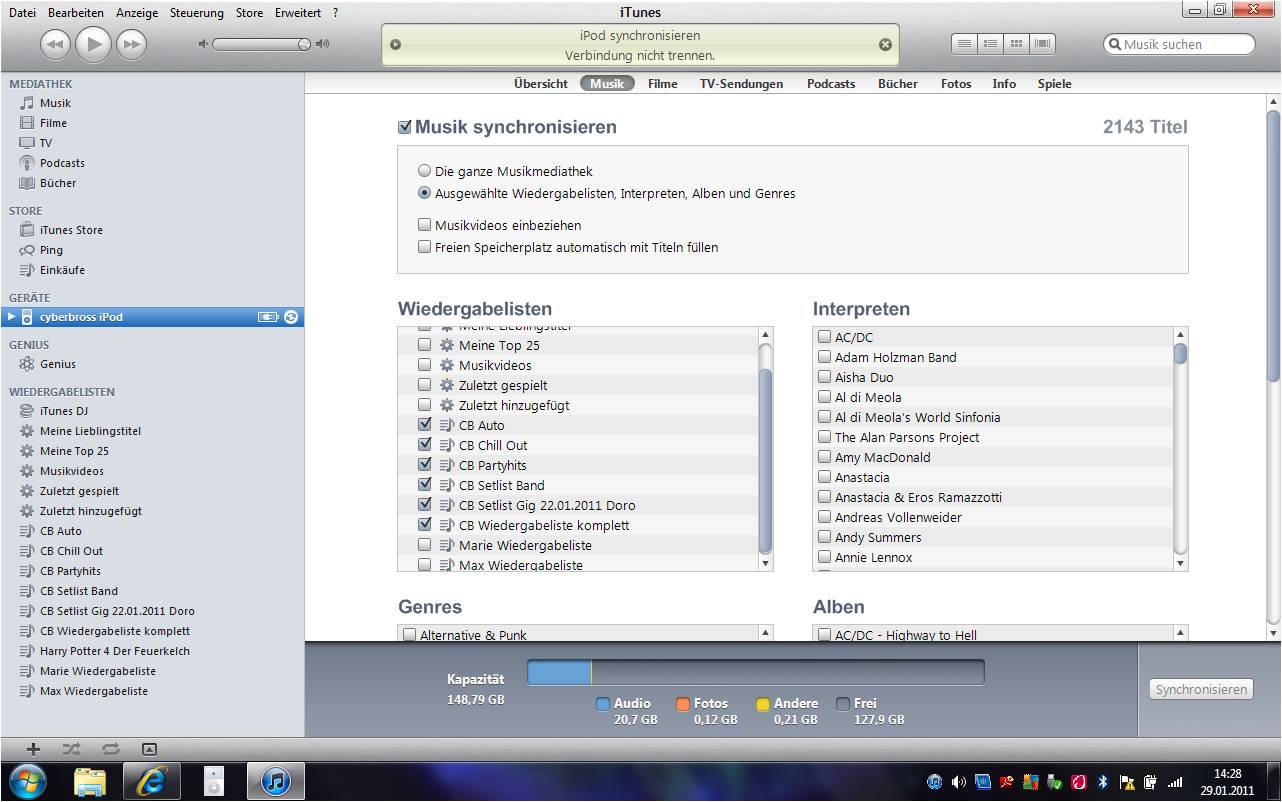Switch to the Podcasts tab
The height and width of the screenshot is (802, 1282).
[x=831, y=84]
